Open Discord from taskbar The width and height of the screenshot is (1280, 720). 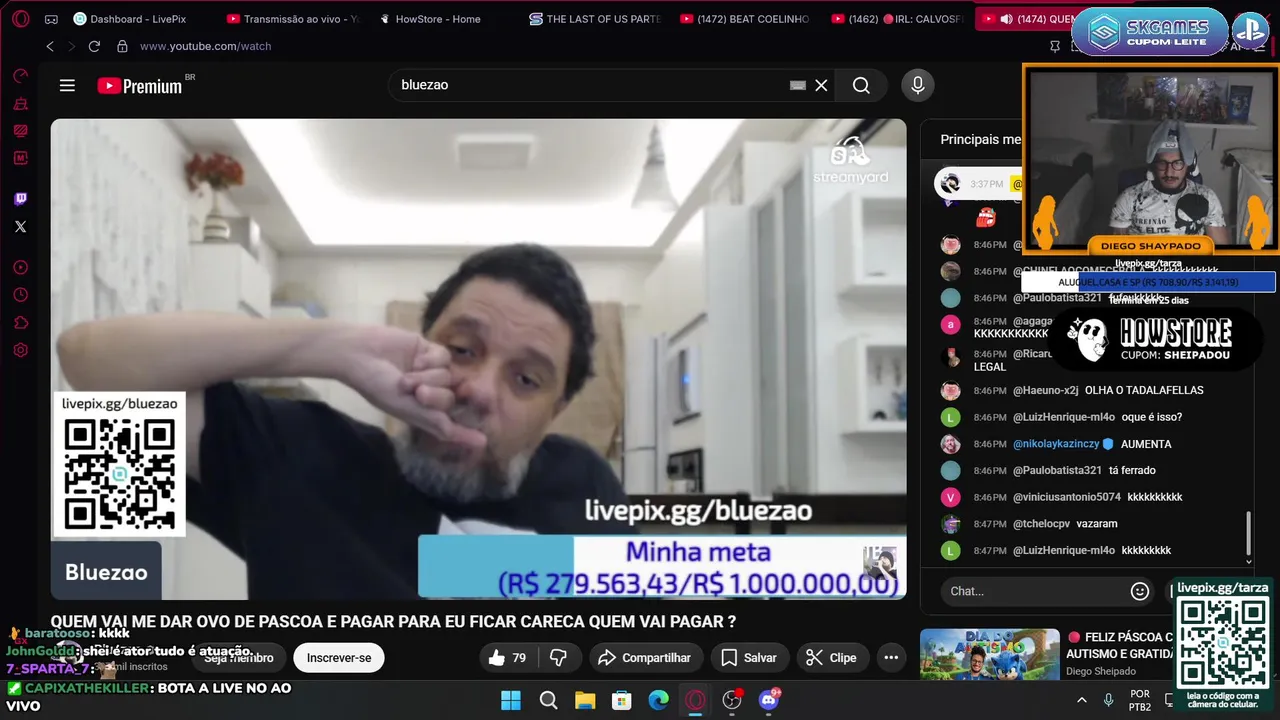[769, 700]
